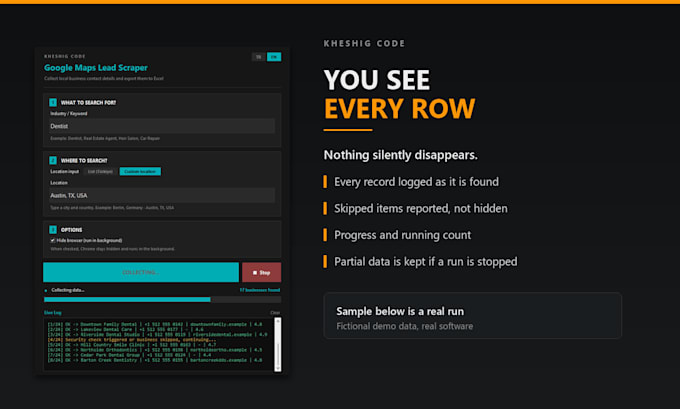Select the EN language button
The image size is (680, 409).
coord(274,57)
